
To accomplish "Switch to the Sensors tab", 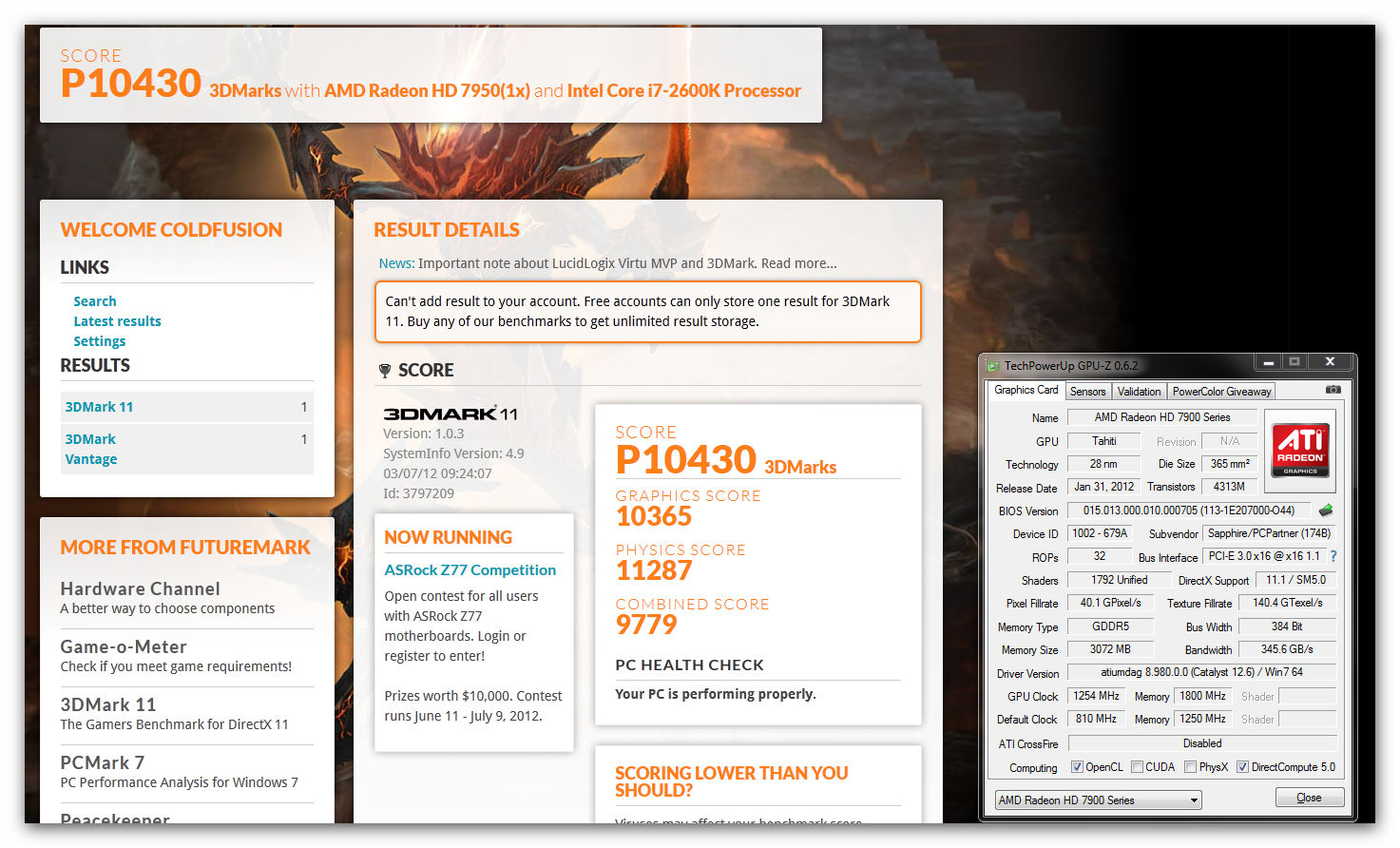I will pyautogui.click(x=1088, y=392).
